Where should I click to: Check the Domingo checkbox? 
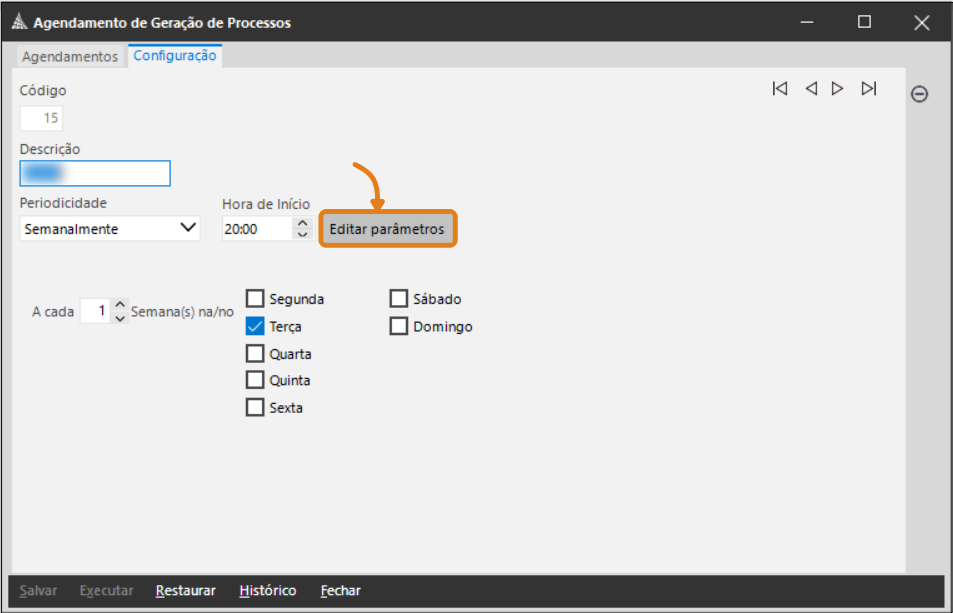[x=399, y=326]
